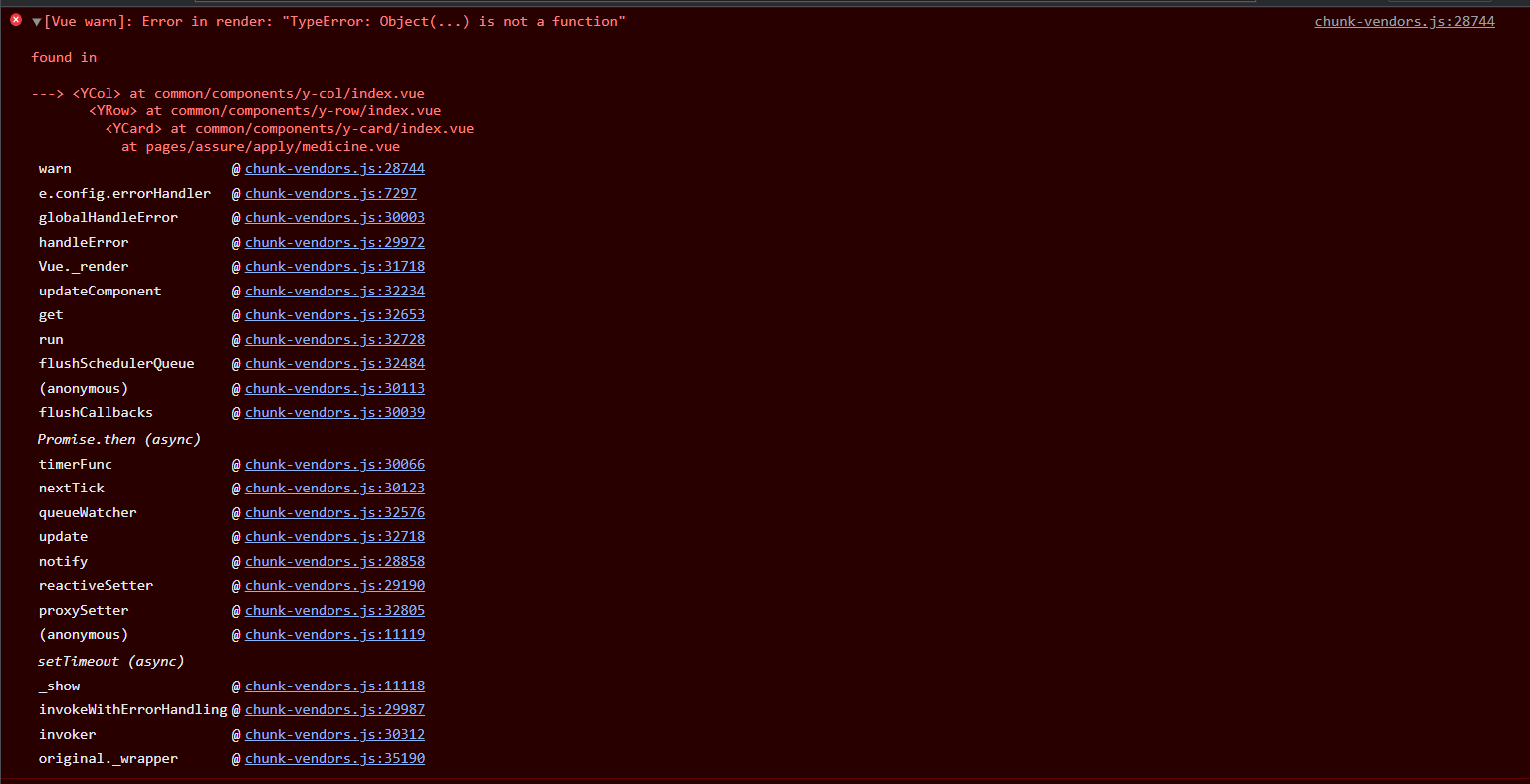Click the red error icon beside Vue warn
This screenshot has width=1530, height=784.
16,20
